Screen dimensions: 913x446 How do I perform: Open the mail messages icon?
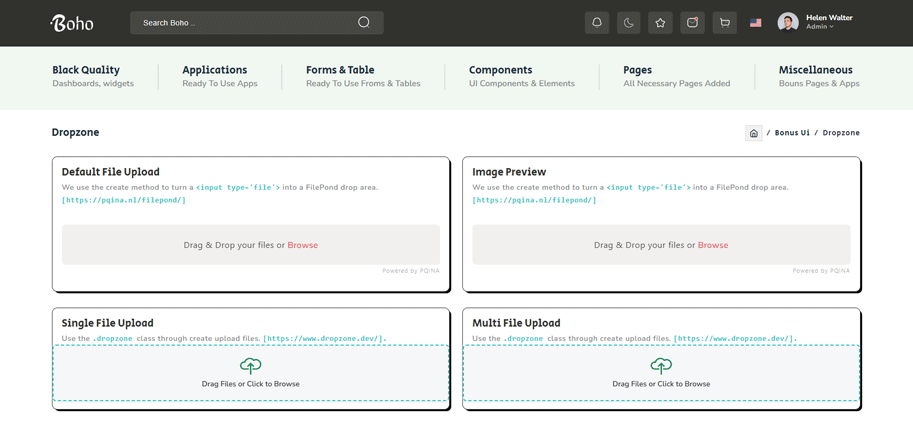point(692,23)
